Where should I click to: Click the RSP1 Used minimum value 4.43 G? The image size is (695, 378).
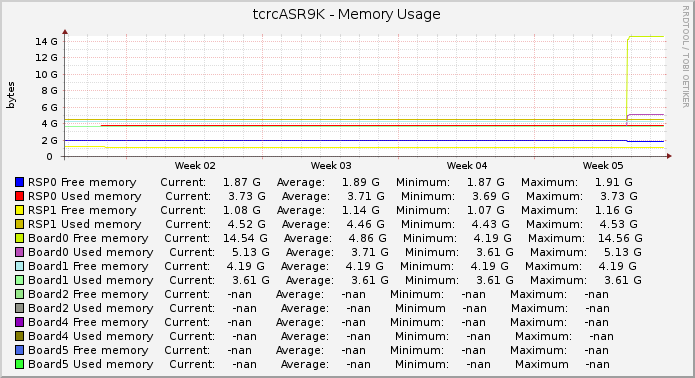tap(491, 224)
